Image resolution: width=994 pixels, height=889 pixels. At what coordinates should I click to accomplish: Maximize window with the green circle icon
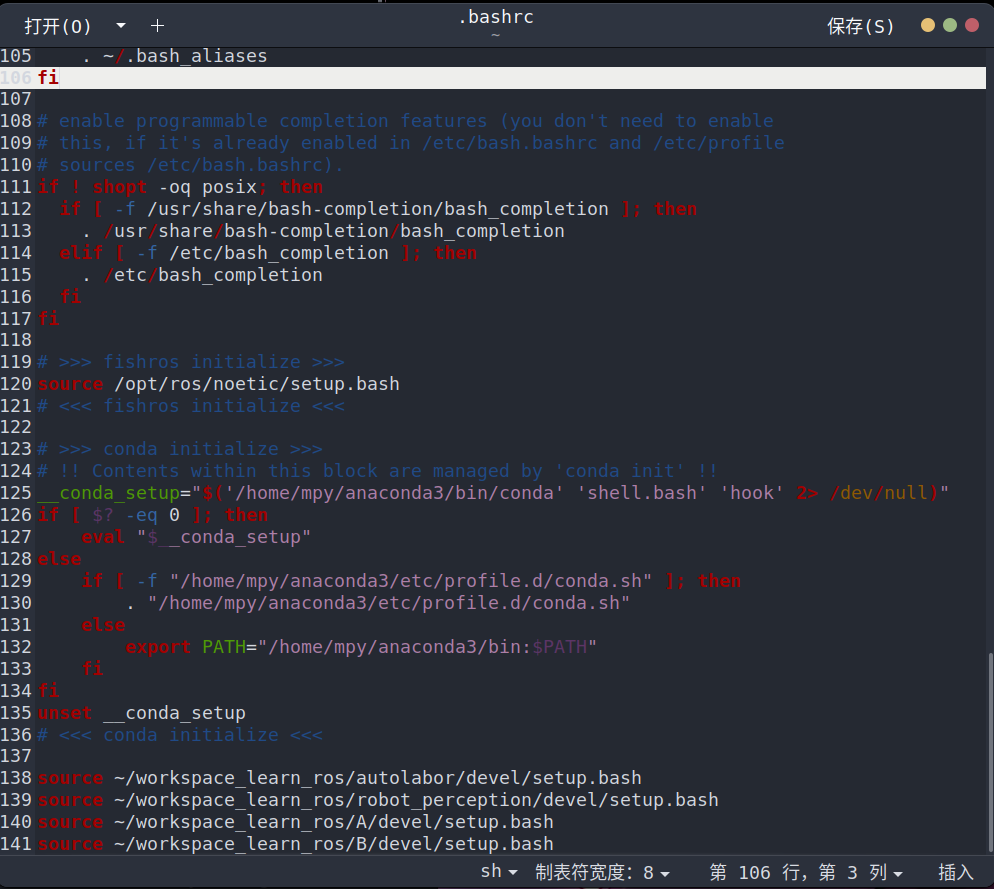point(950,26)
